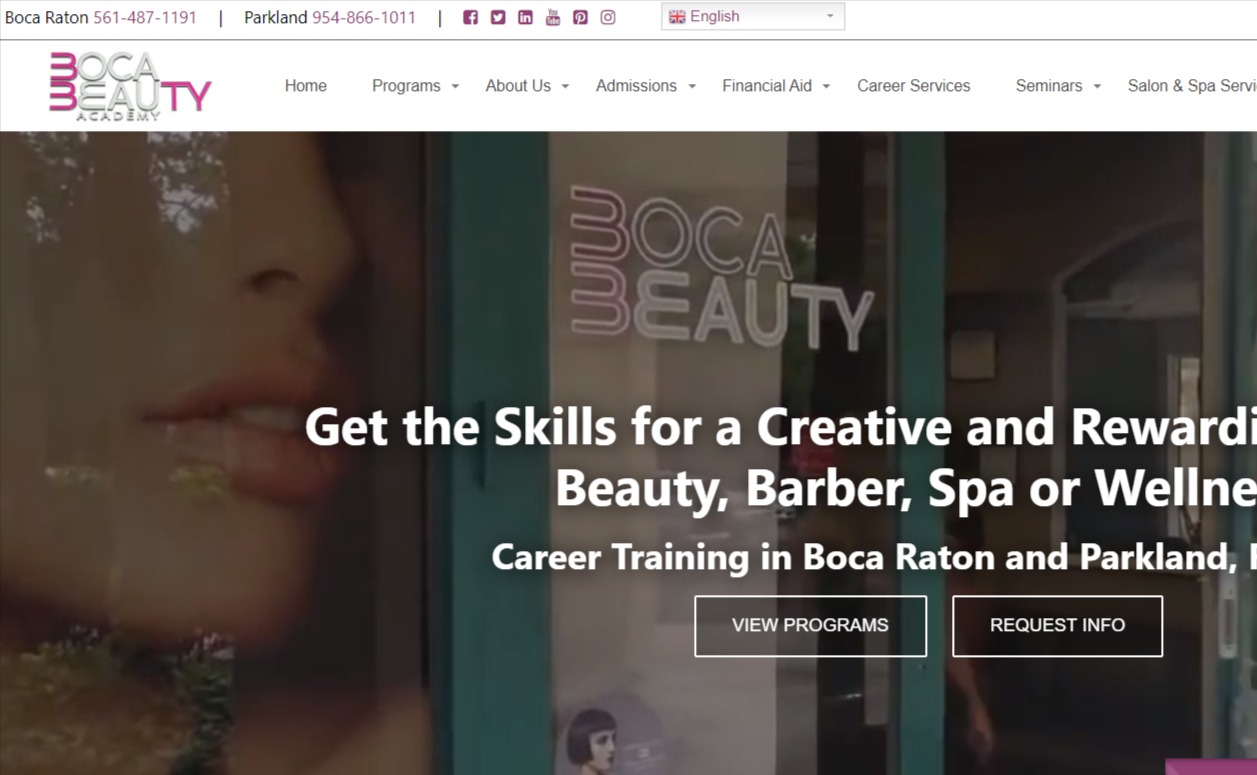Open the English language selector

[752, 16]
